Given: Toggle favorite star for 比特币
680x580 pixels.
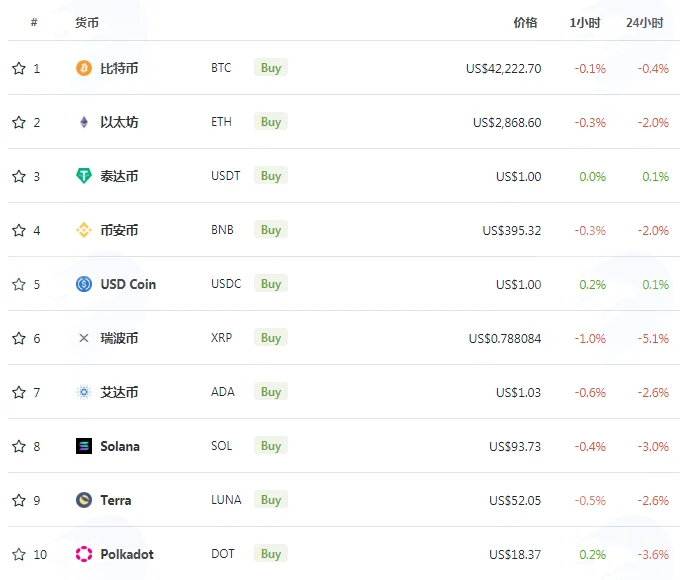Looking at the screenshot, I should click(x=19, y=68).
